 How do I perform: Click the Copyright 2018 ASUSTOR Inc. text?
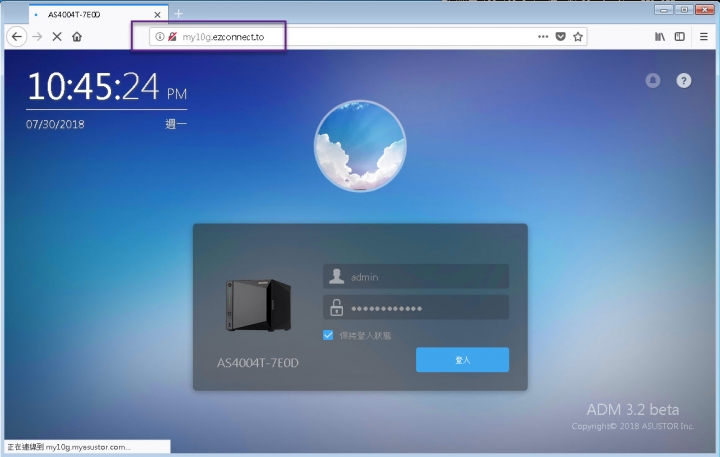pyautogui.click(x=632, y=426)
